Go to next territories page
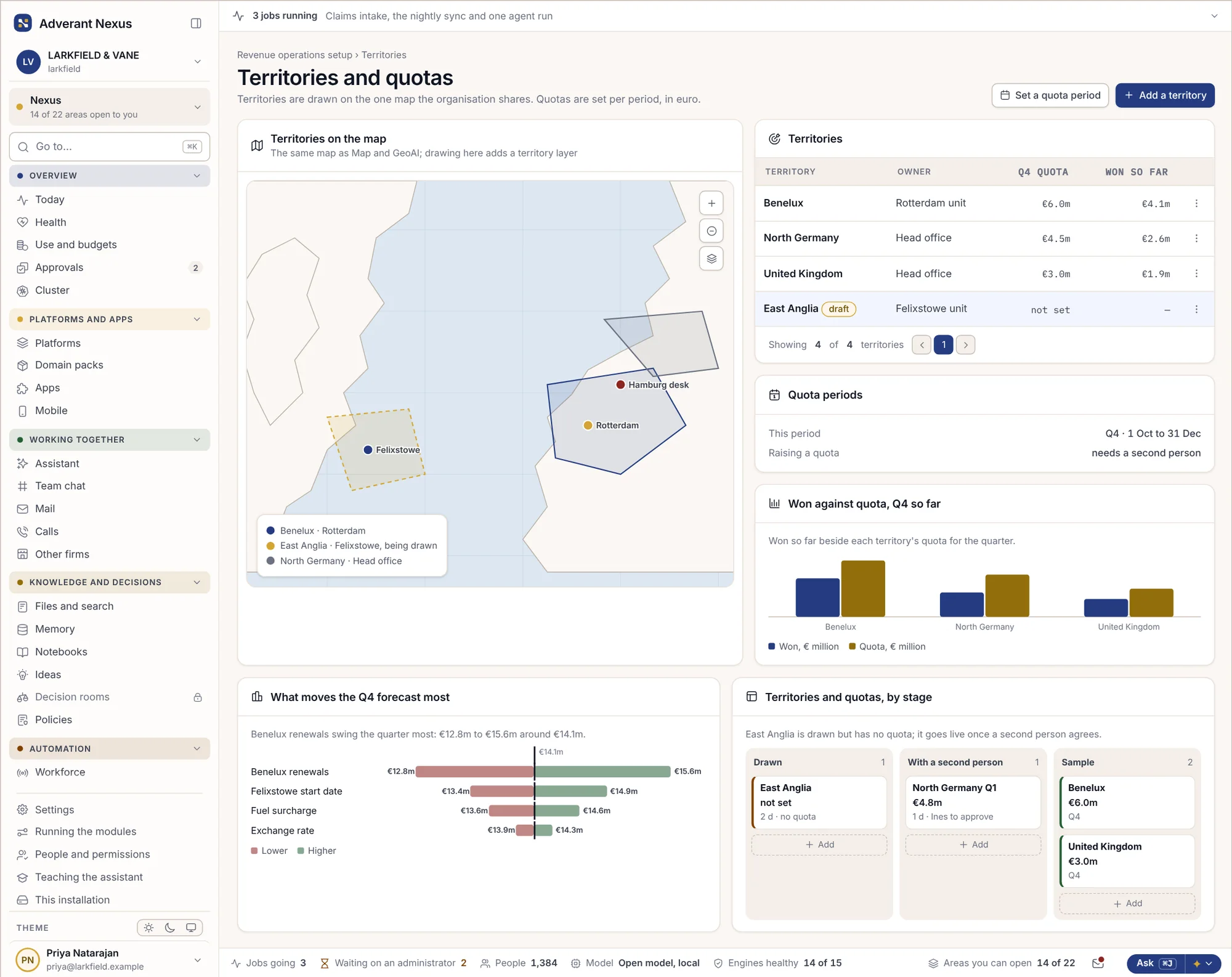This screenshot has width=1232, height=977. pyautogui.click(x=965, y=345)
